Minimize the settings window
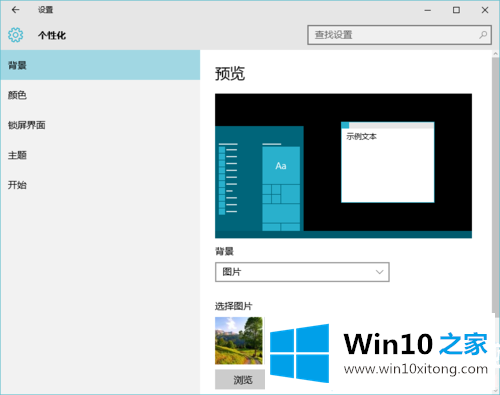Screen dimensions: 500x395 pos(428,10)
